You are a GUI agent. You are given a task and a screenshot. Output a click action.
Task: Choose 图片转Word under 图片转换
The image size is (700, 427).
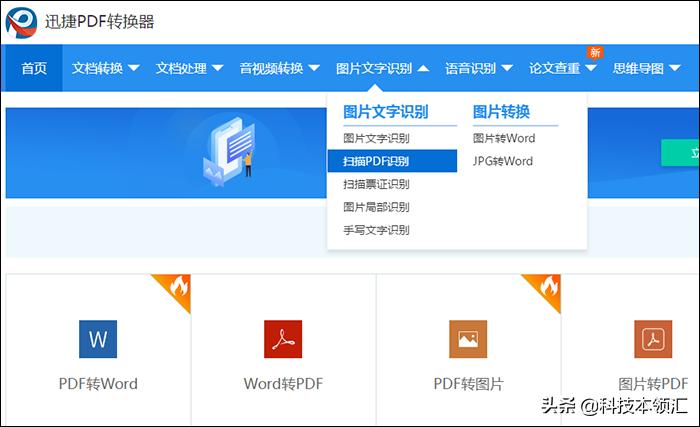504,138
